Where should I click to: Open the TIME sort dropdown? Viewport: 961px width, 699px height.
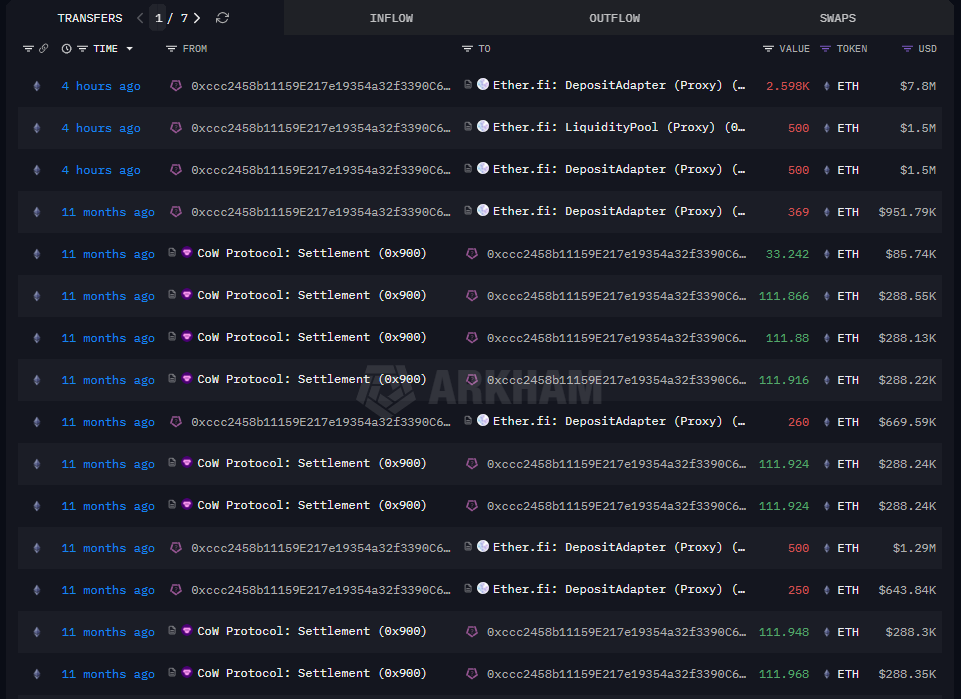128,48
